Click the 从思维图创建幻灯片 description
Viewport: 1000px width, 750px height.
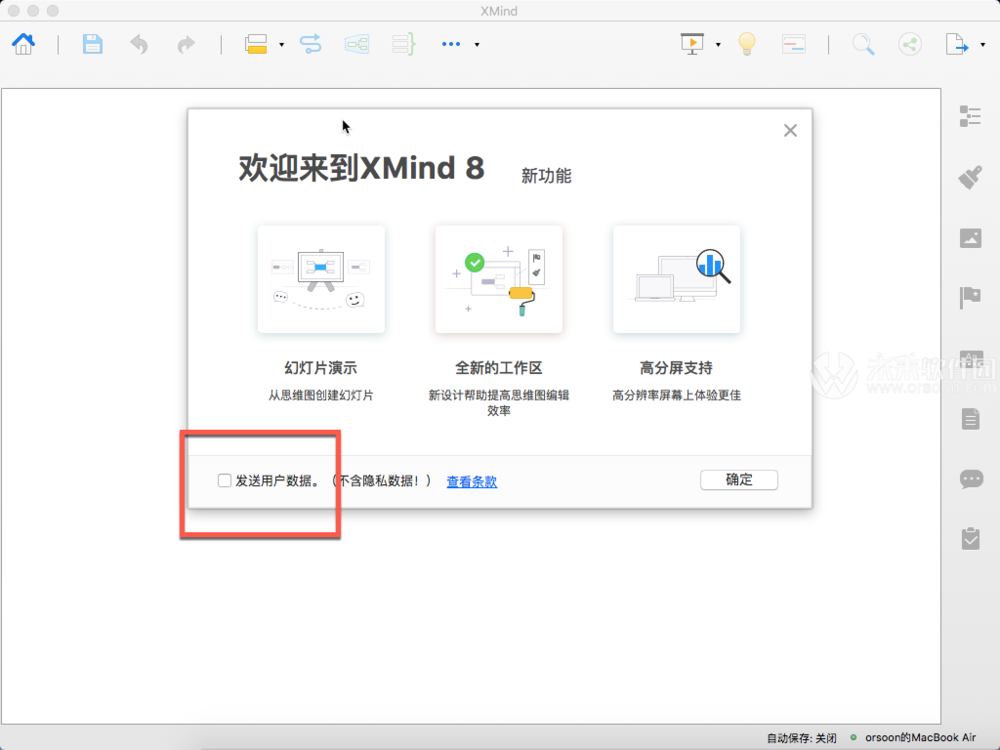[321, 395]
